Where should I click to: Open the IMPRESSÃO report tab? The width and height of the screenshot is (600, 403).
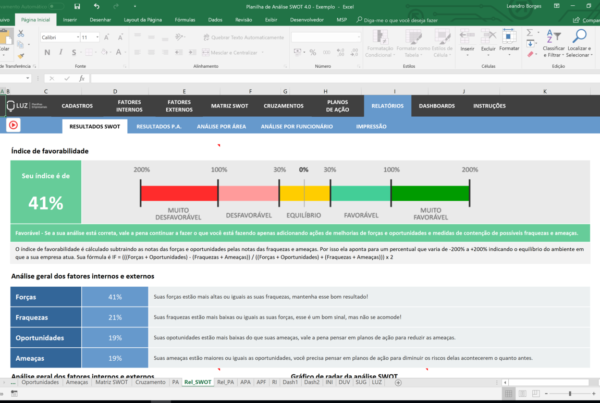371,127
